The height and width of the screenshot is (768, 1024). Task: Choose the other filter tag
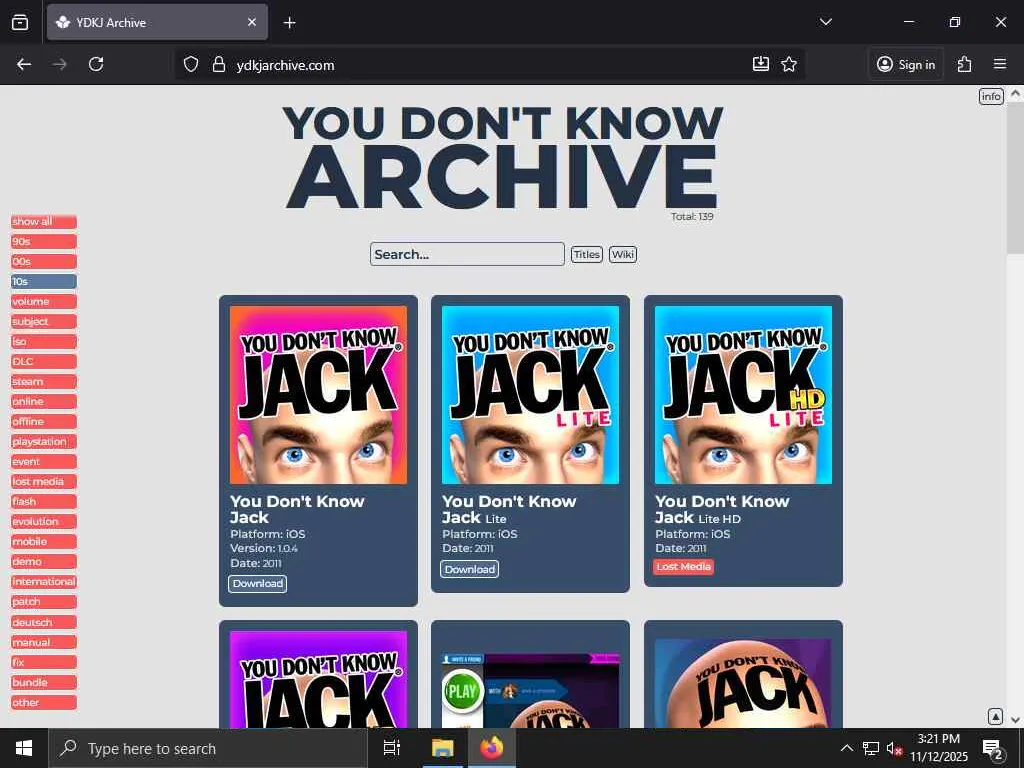coord(44,703)
